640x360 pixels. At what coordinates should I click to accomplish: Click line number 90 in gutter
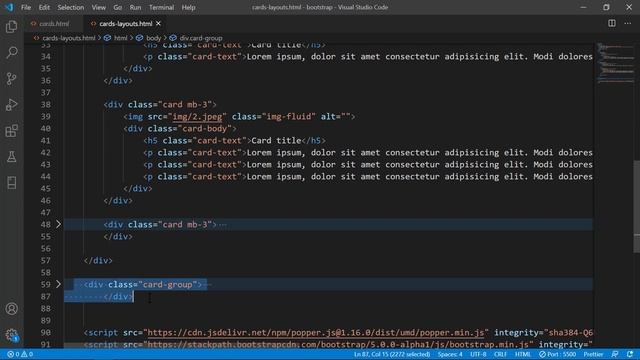(46, 332)
